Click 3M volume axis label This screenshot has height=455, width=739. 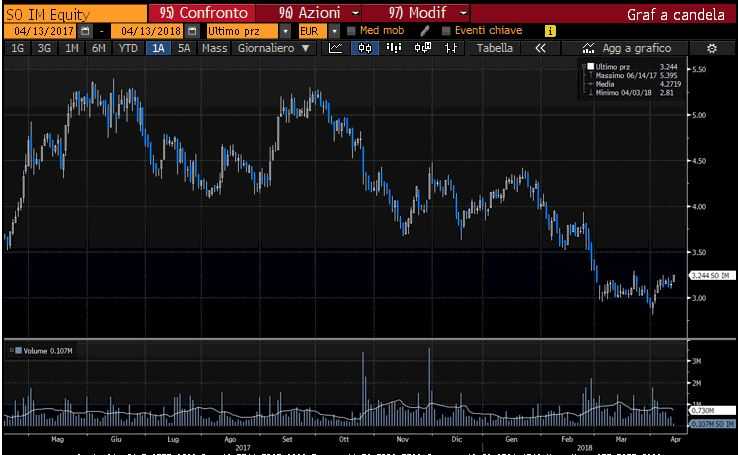[697, 361]
